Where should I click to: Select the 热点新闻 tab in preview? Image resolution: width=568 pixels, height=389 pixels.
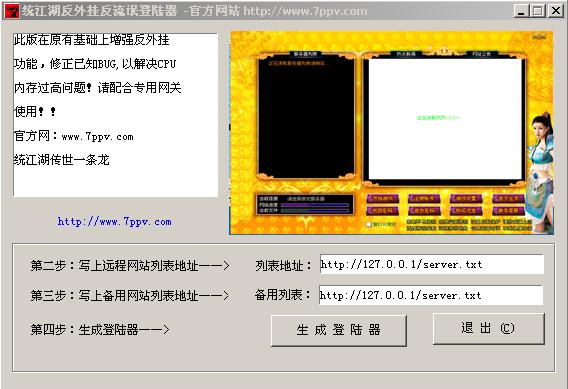coord(406,54)
